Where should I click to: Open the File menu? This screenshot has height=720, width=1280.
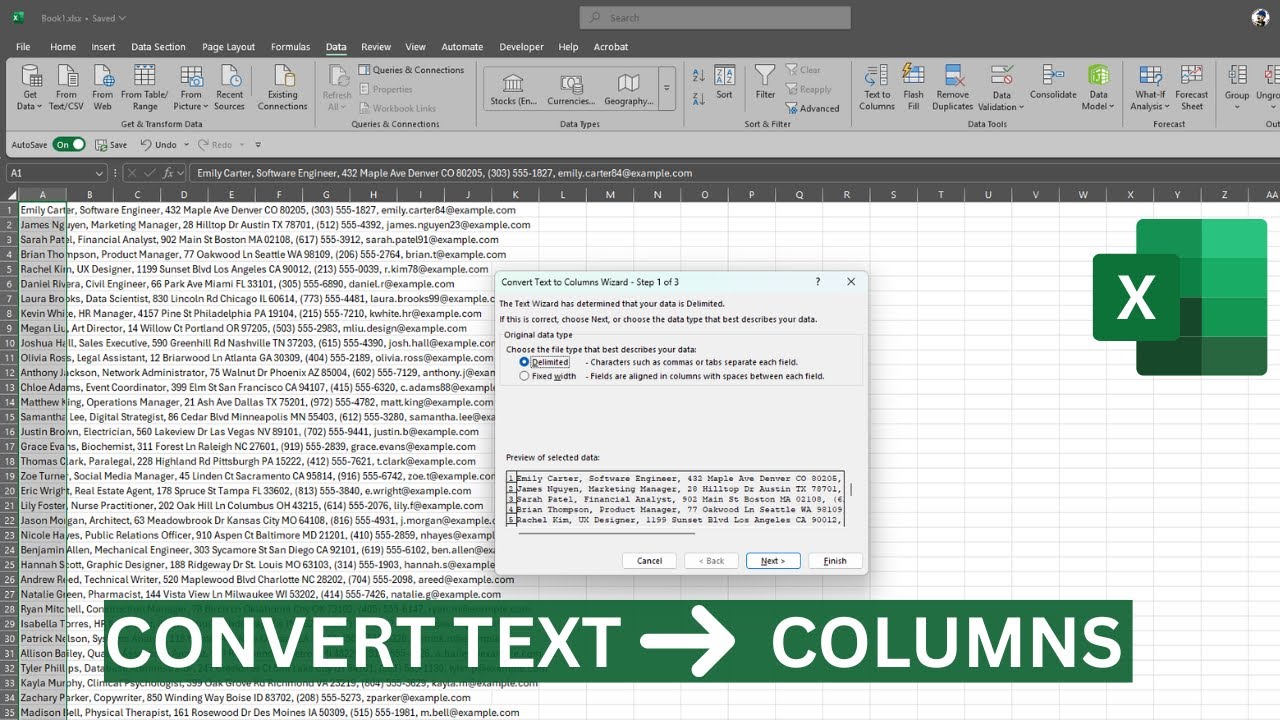[23, 47]
